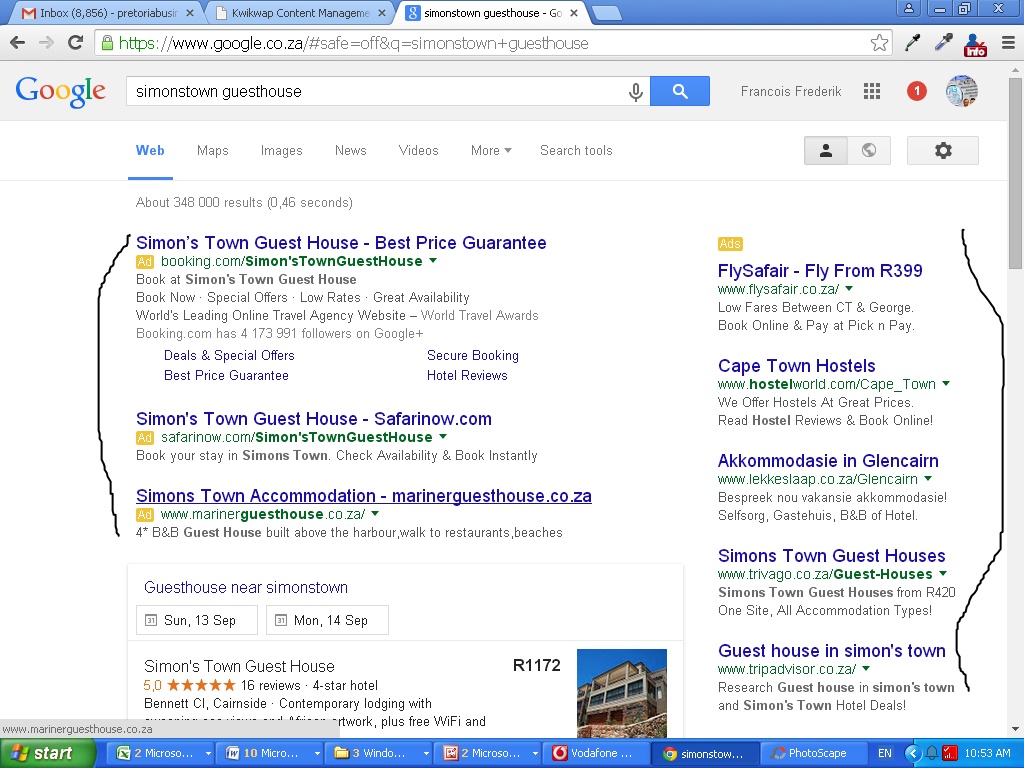
Task: Expand flysafair.co.za ad dropdown arrow
Action: 849,288
